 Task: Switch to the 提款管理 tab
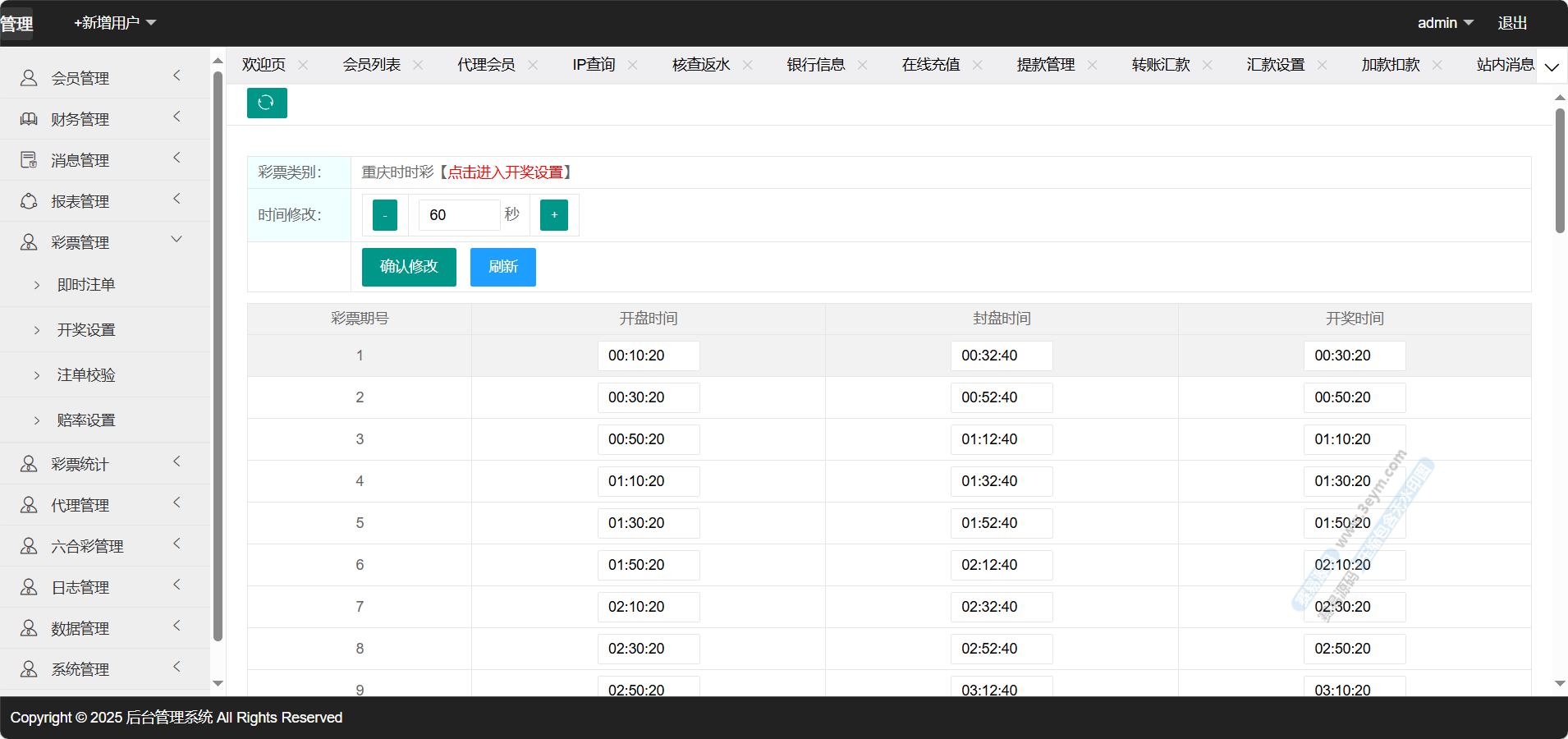(1045, 65)
